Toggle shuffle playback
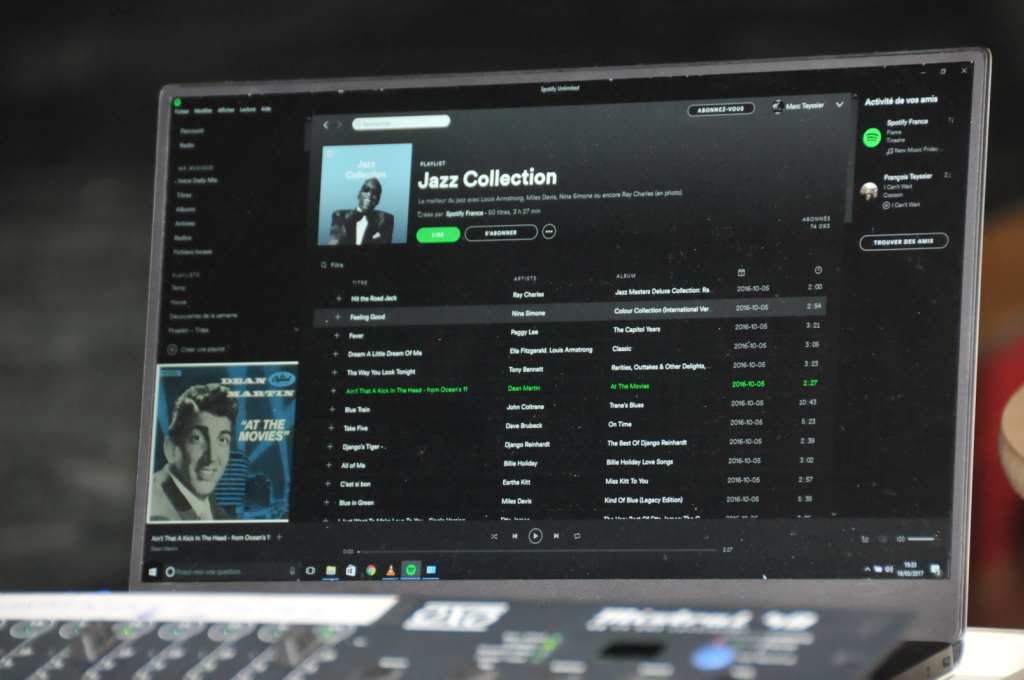Image resolution: width=1024 pixels, height=680 pixels. [x=494, y=536]
